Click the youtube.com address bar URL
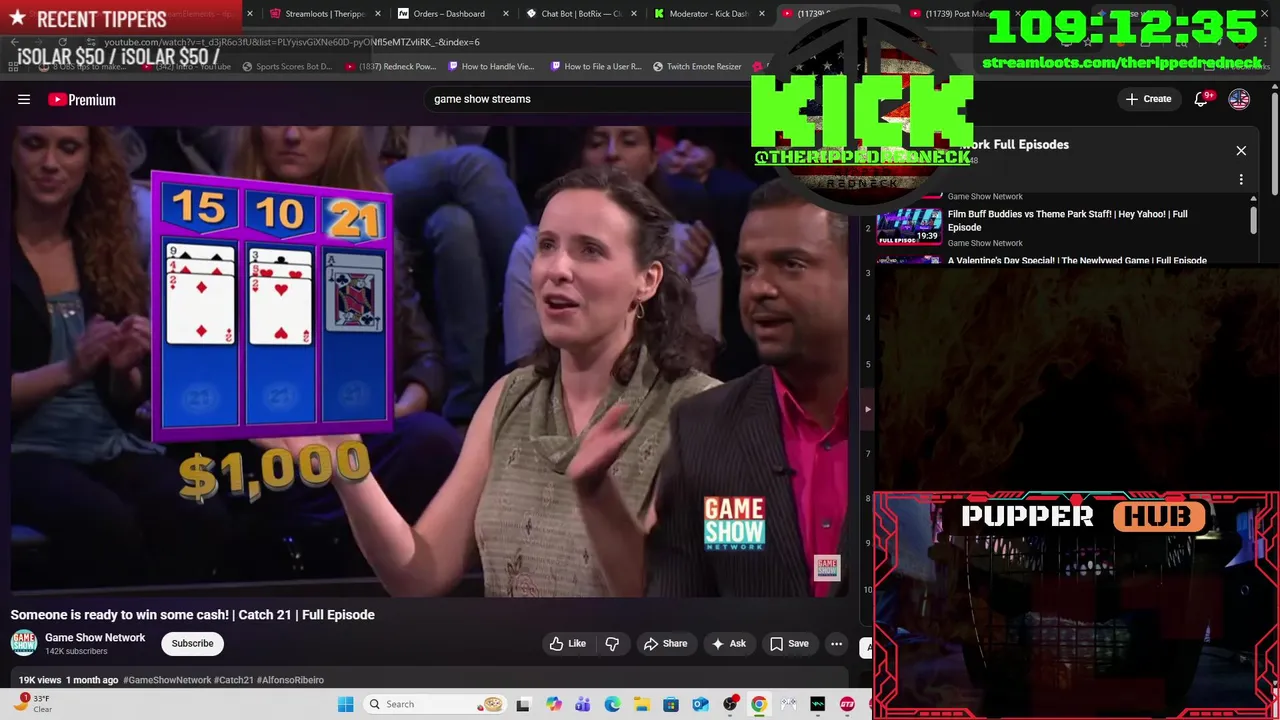This screenshot has height=720, width=1280. tap(292, 42)
